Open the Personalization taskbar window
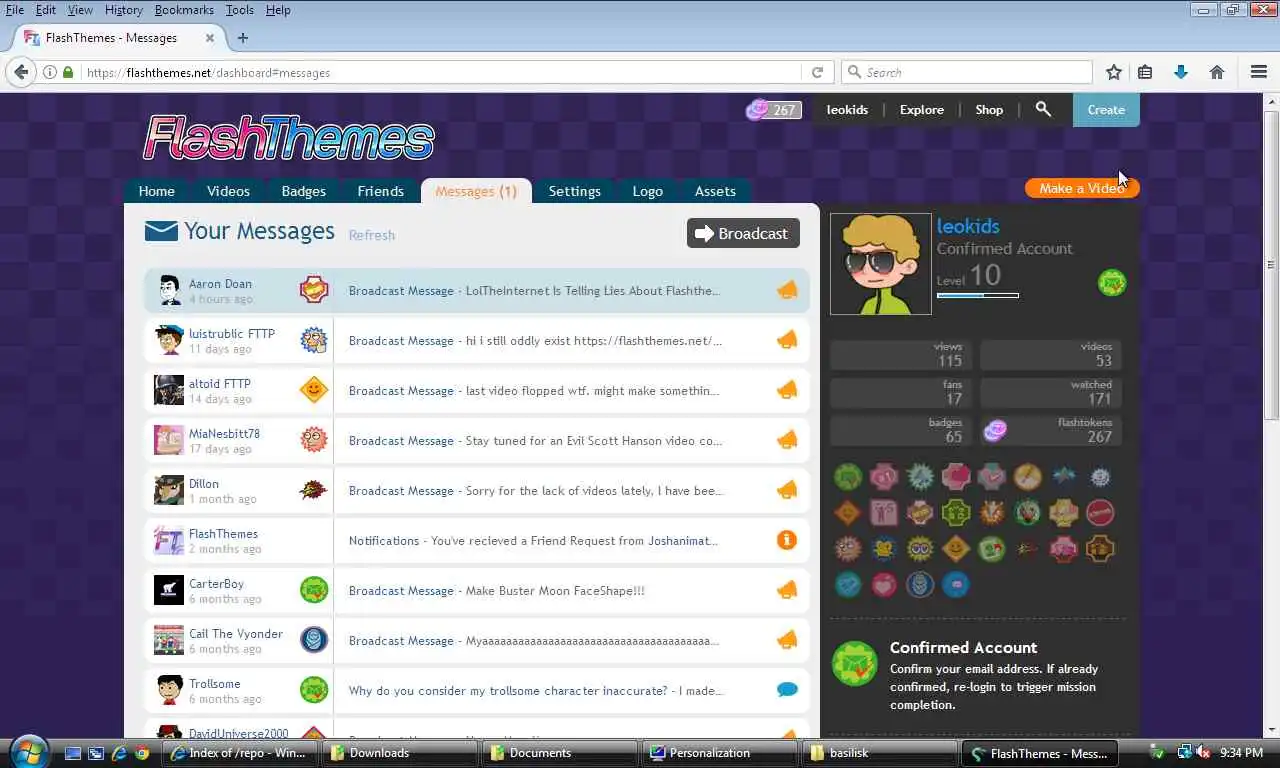1280x768 pixels. coord(720,753)
